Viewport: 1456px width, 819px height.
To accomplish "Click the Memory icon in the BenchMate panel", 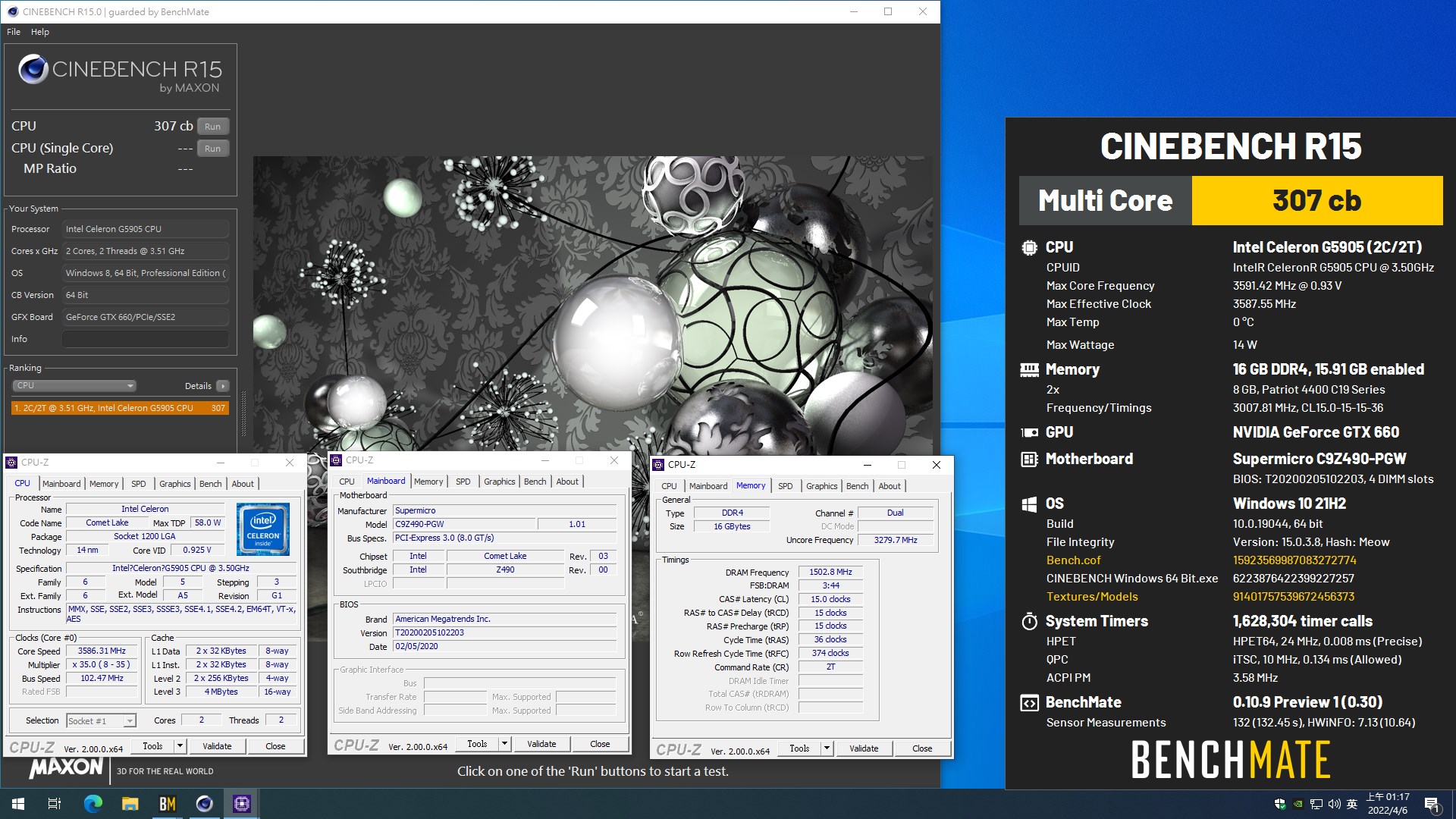I will pos(1029,369).
